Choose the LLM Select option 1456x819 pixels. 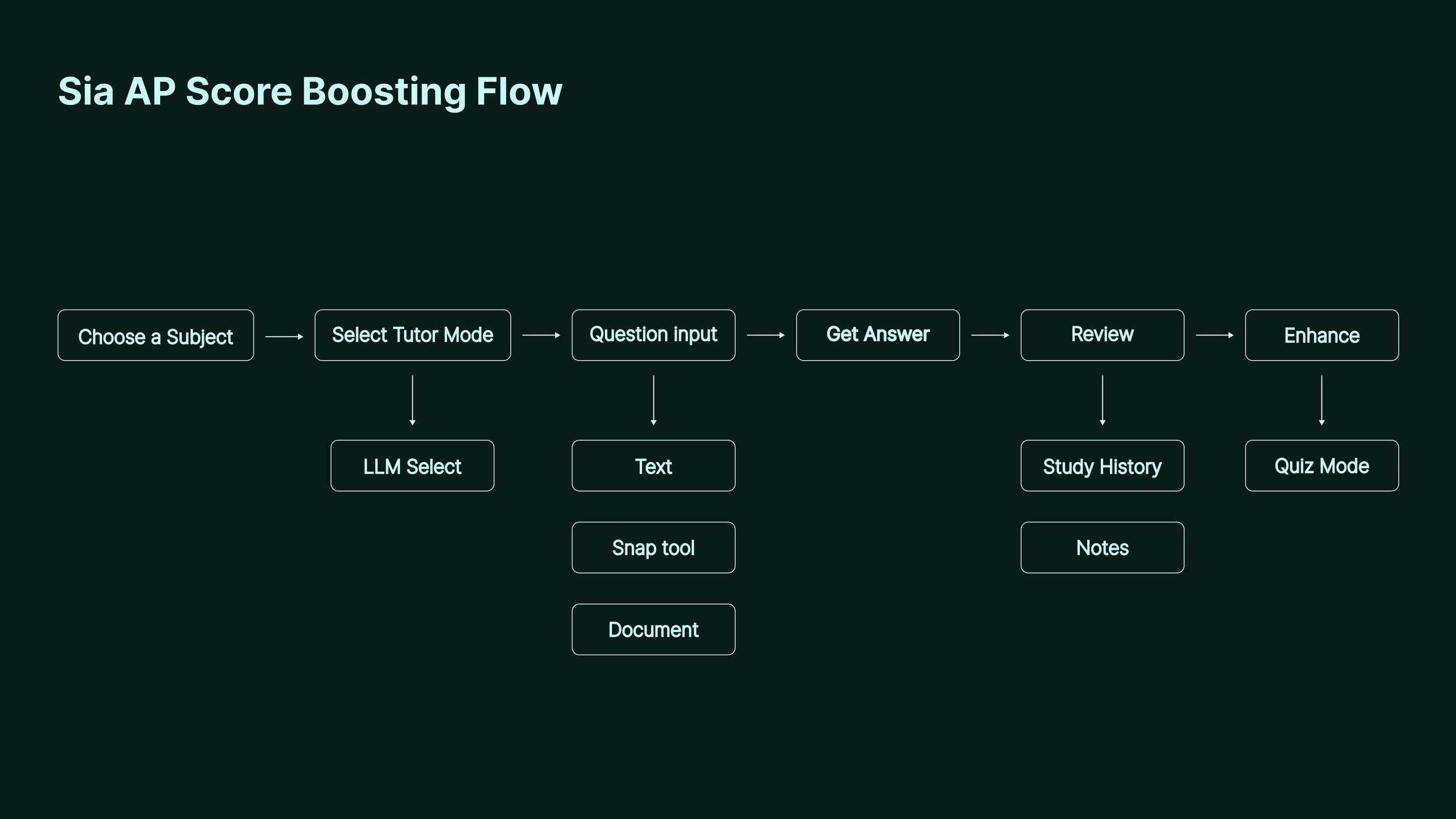point(412,465)
